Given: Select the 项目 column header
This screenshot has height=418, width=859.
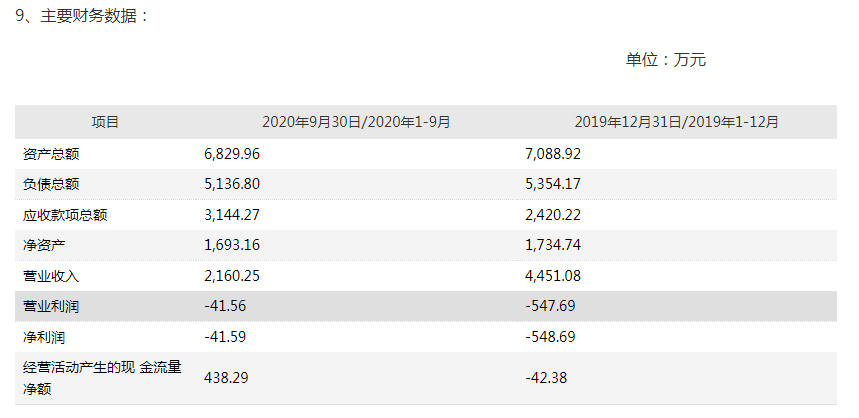Looking at the screenshot, I should point(105,122).
